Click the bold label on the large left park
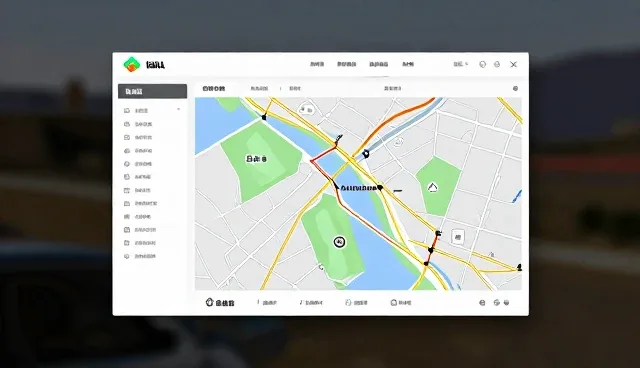This screenshot has height=368, width=640. (256, 159)
